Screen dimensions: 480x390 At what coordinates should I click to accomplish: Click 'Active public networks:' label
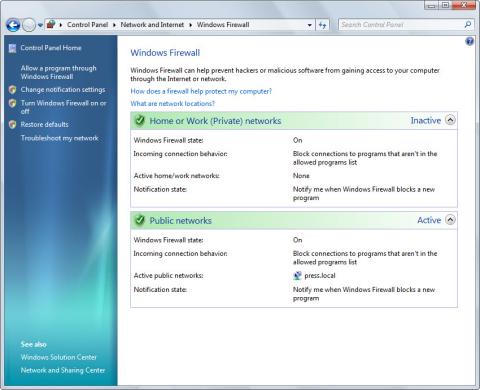pyautogui.click(x=168, y=276)
